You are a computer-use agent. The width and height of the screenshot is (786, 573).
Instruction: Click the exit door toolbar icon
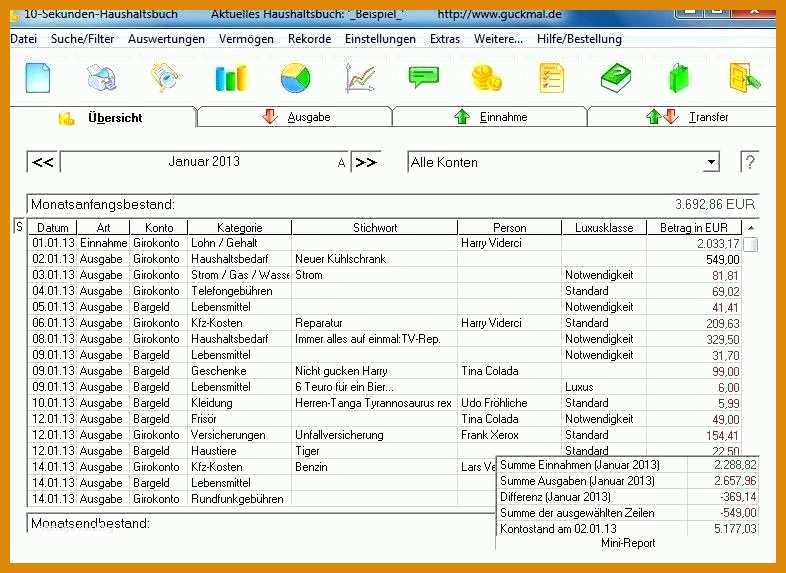(745, 78)
